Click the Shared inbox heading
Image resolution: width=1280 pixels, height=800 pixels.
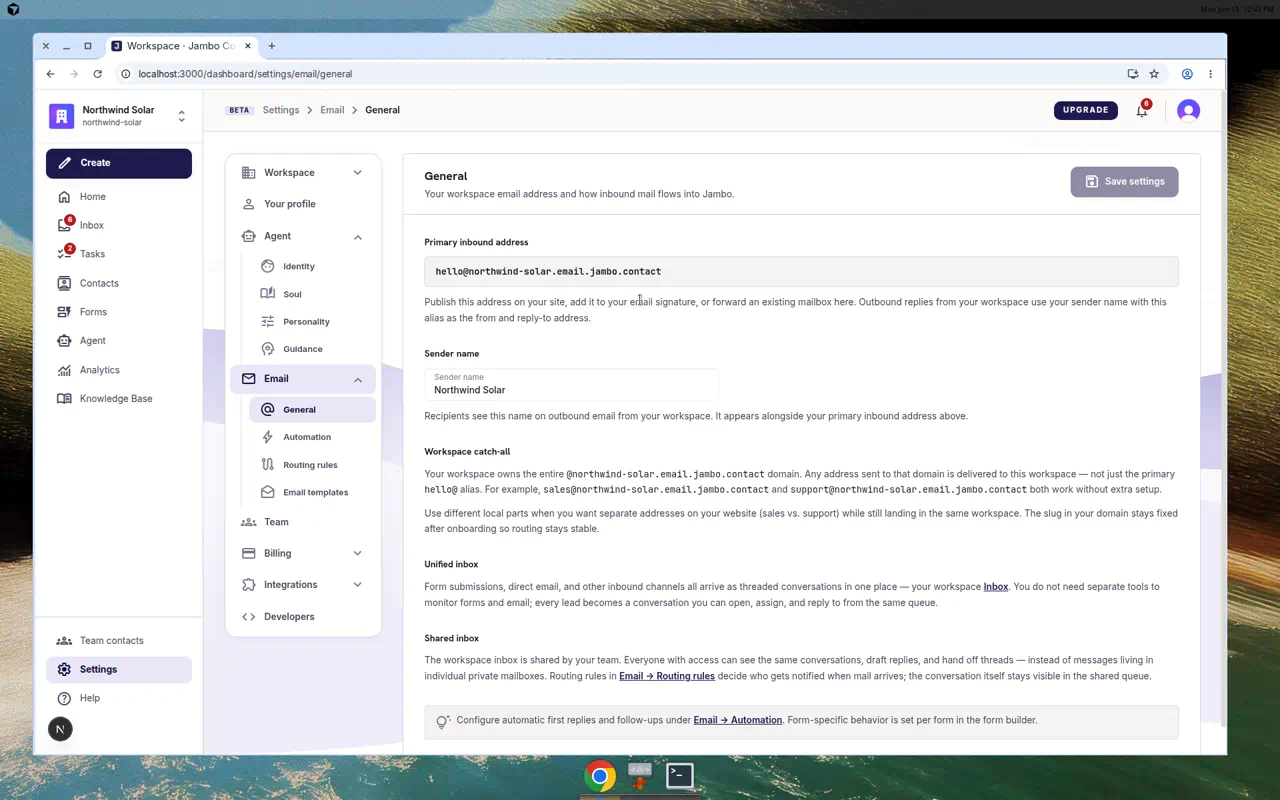(452, 638)
